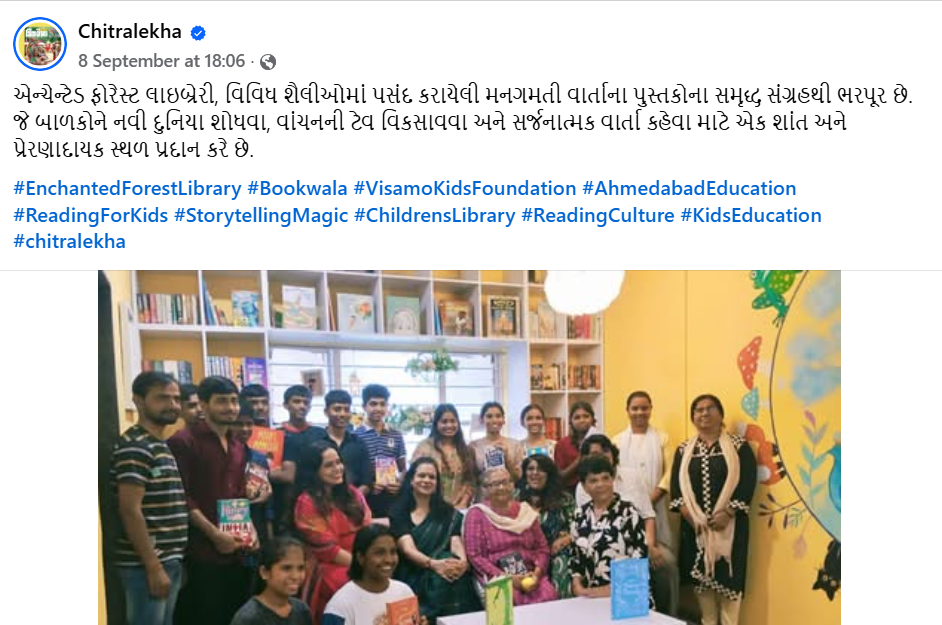
Task: Click the Gujarati post description text
Action: click(x=463, y=122)
